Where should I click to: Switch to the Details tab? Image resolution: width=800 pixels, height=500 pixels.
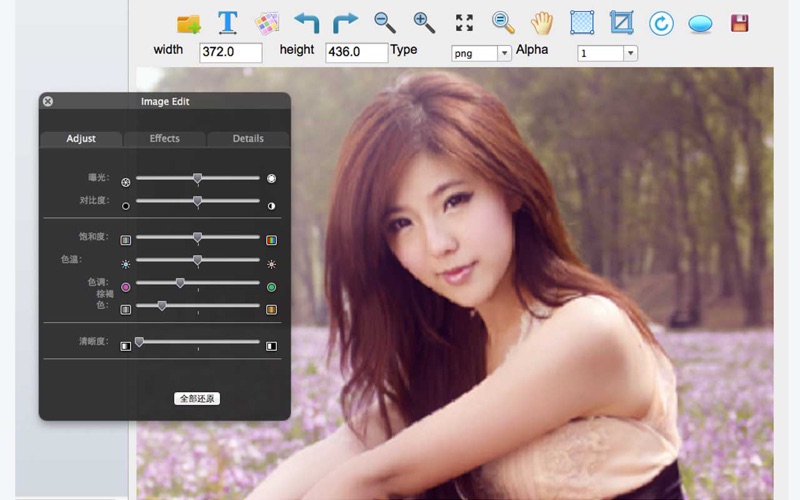click(248, 139)
